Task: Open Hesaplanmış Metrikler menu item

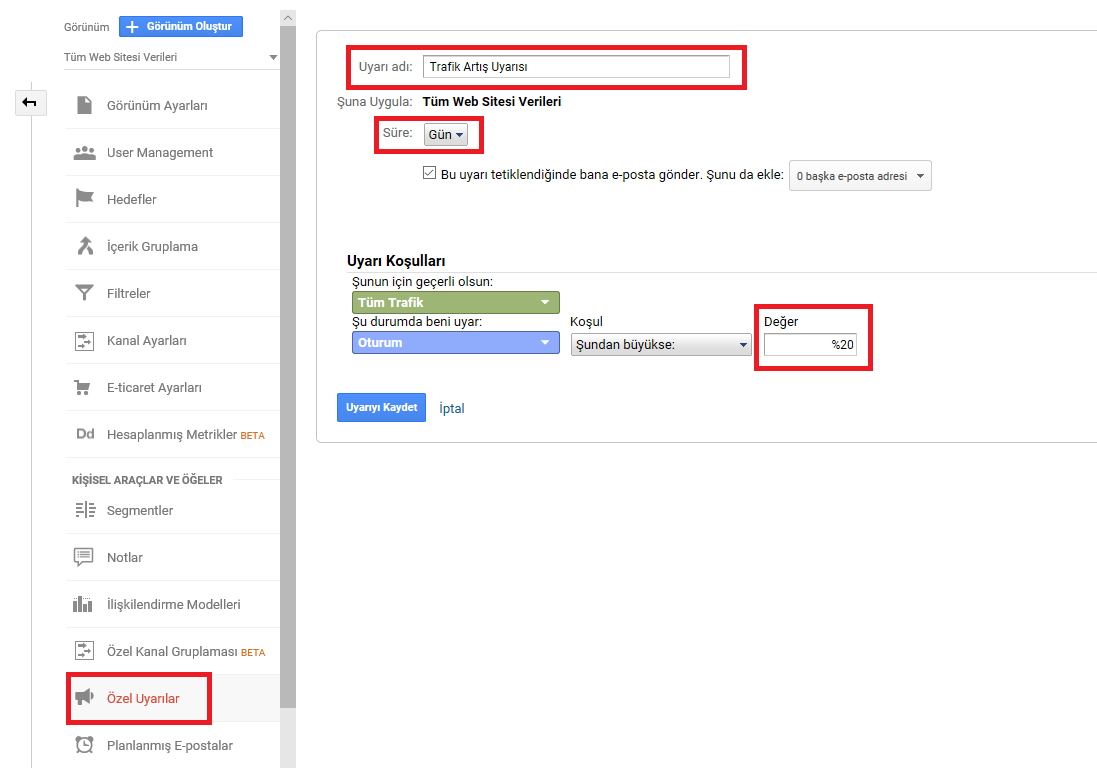Action: click(173, 434)
